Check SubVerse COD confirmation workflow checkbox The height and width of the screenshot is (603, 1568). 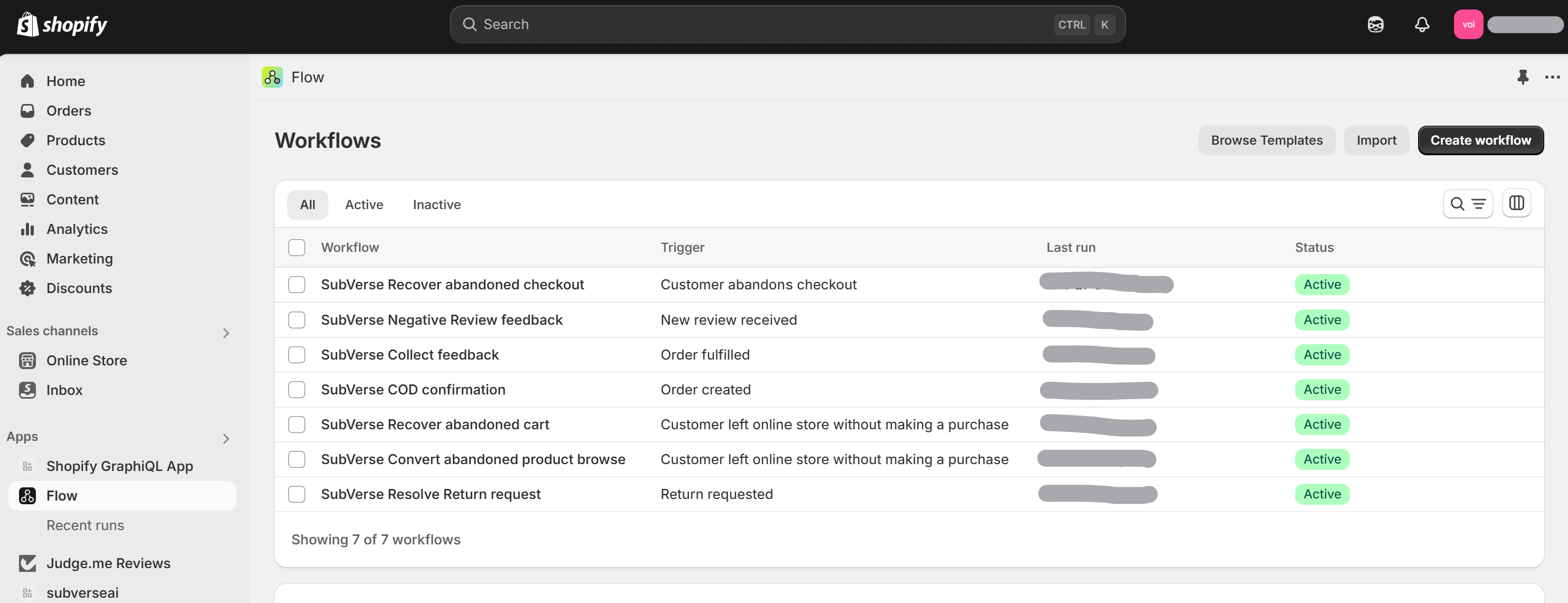pos(296,390)
